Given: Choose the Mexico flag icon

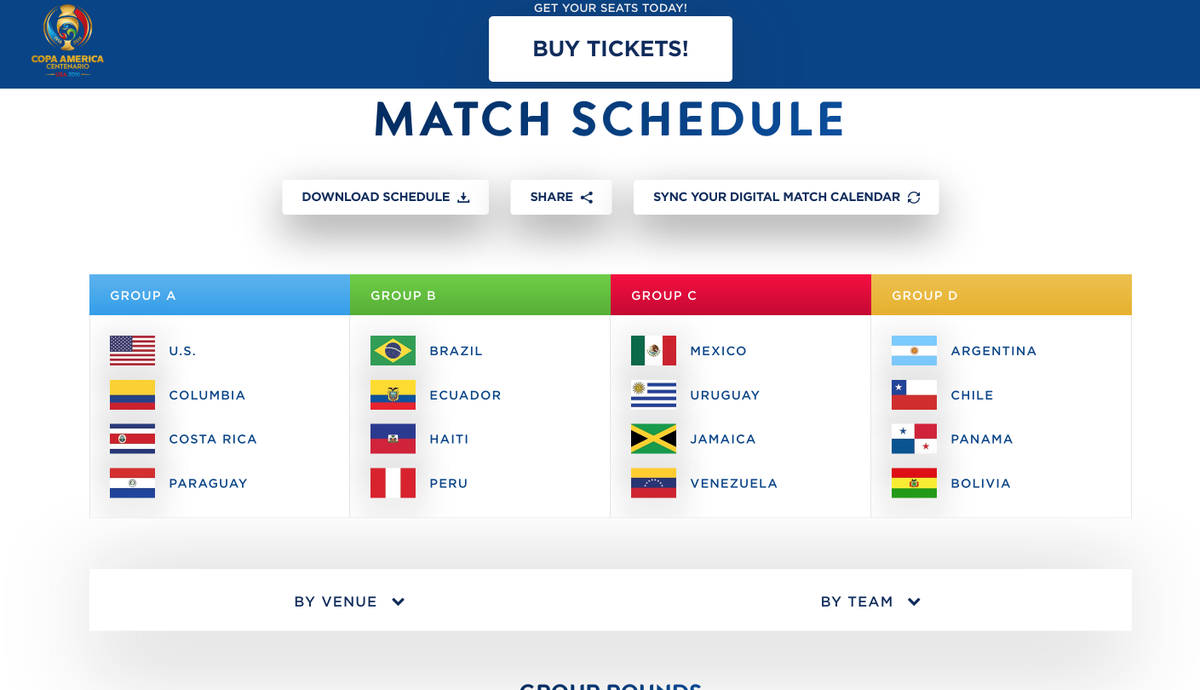Looking at the screenshot, I should pos(653,351).
